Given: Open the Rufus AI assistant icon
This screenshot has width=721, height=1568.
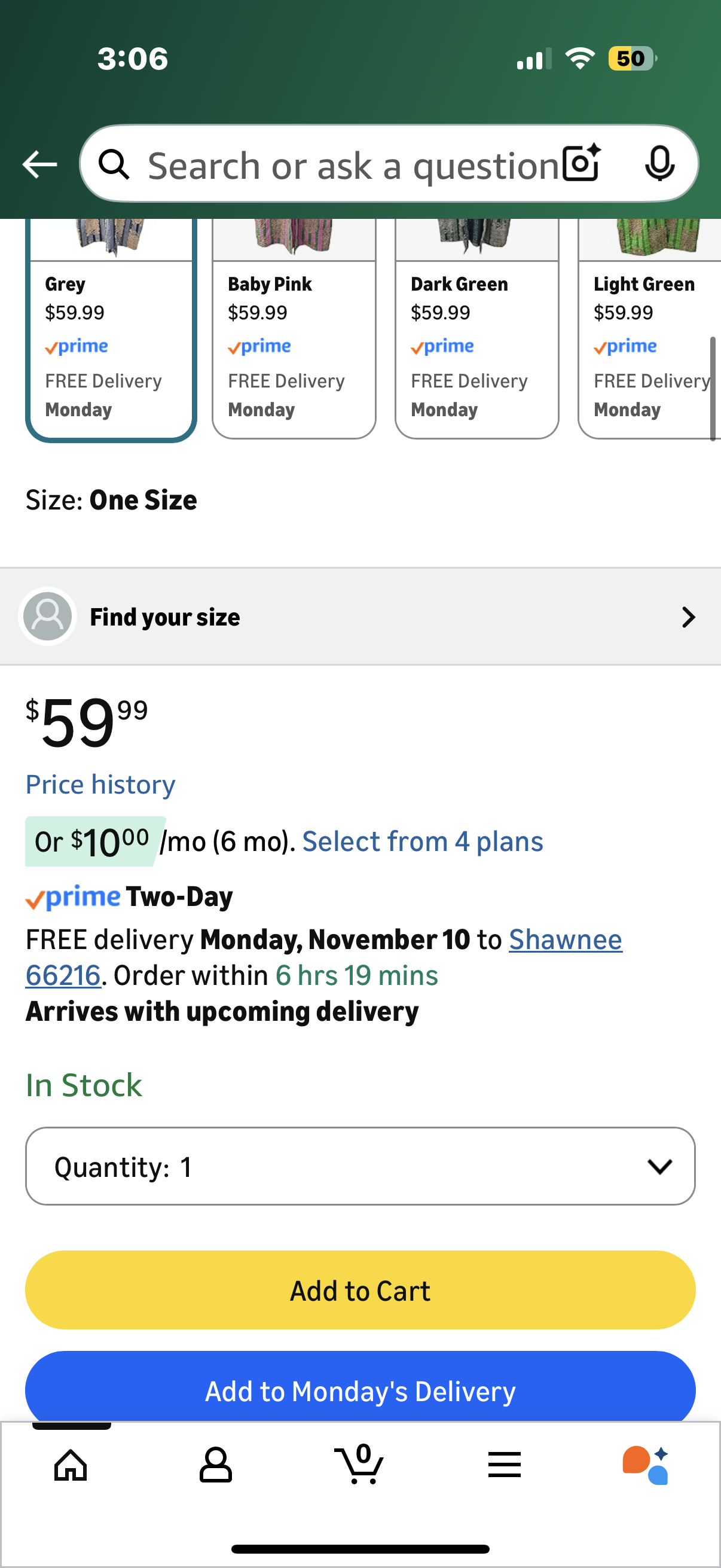Looking at the screenshot, I should [646, 1465].
